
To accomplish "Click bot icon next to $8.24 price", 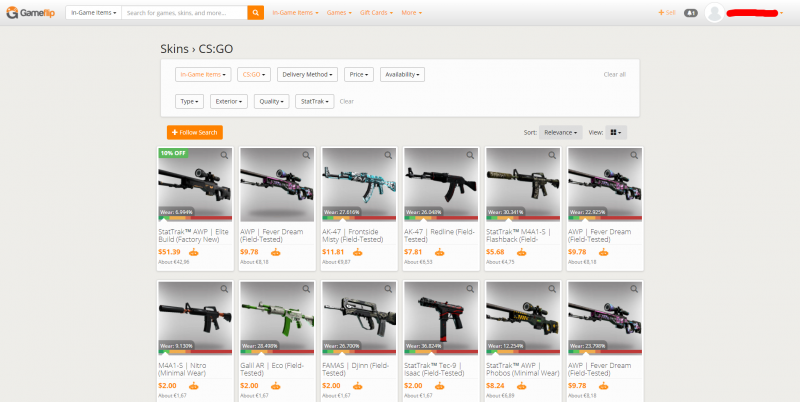I will click(x=521, y=386).
